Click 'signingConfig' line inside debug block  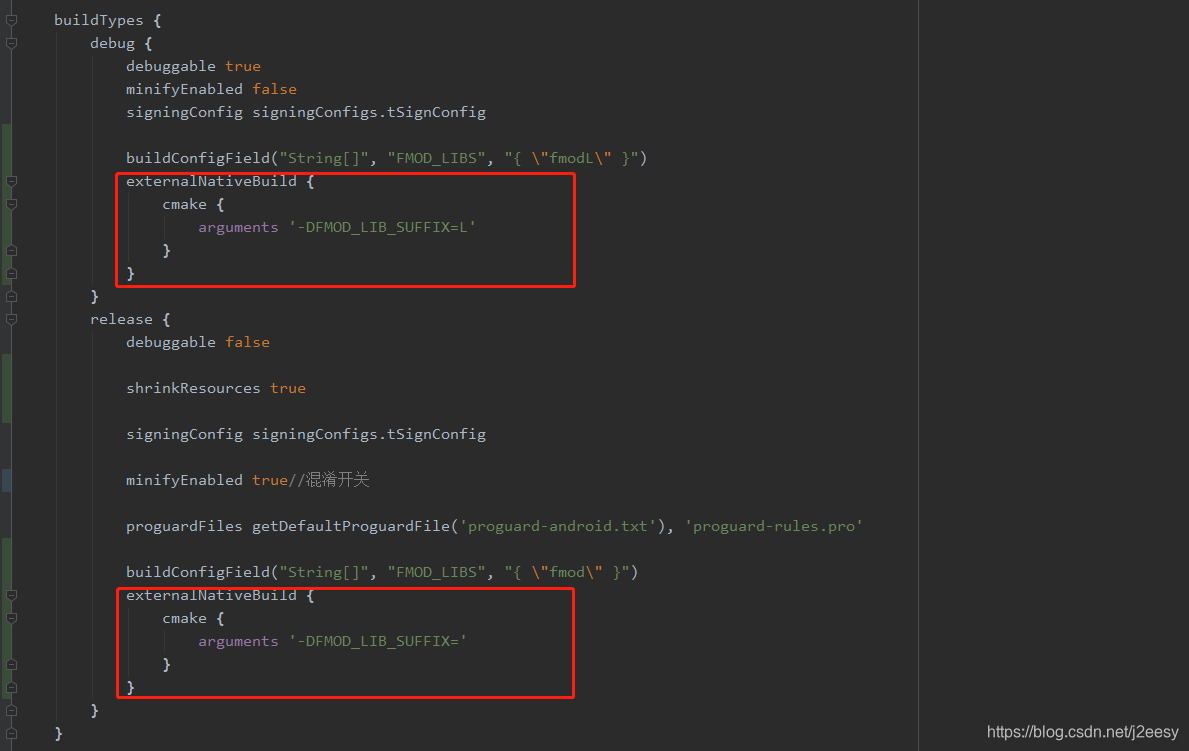point(306,112)
